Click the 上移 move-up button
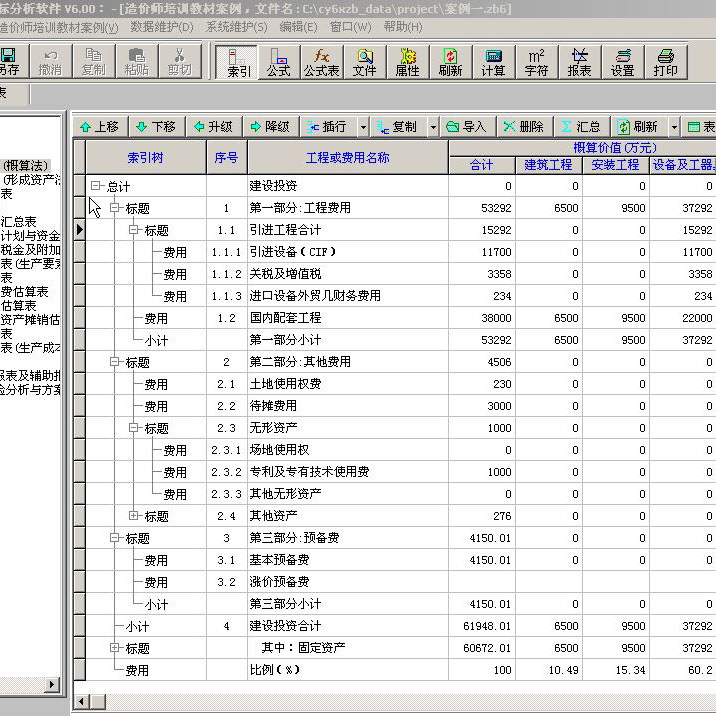The width and height of the screenshot is (716, 716). click(x=99, y=127)
